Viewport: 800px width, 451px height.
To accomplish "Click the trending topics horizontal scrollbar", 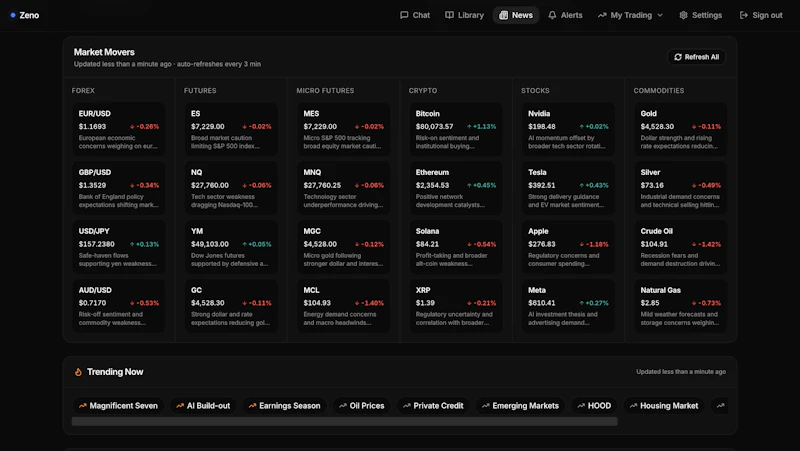I will pyautogui.click(x=344, y=421).
